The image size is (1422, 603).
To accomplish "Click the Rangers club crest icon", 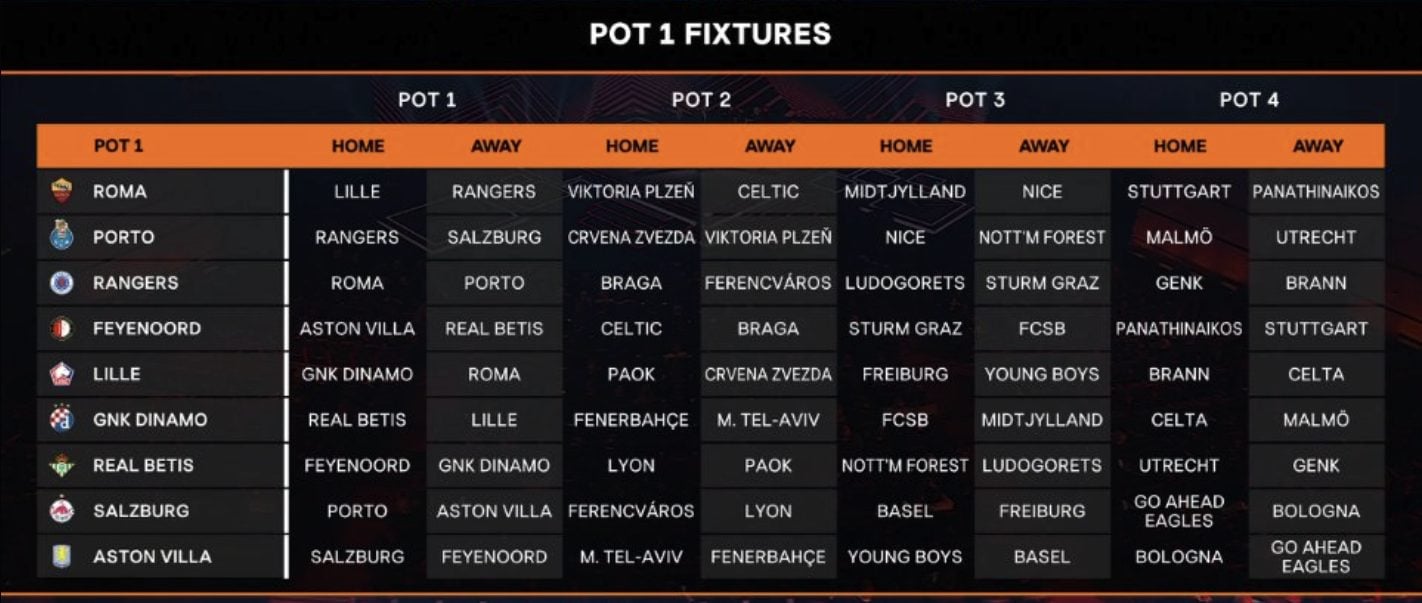I will pyautogui.click(x=62, y=283).
